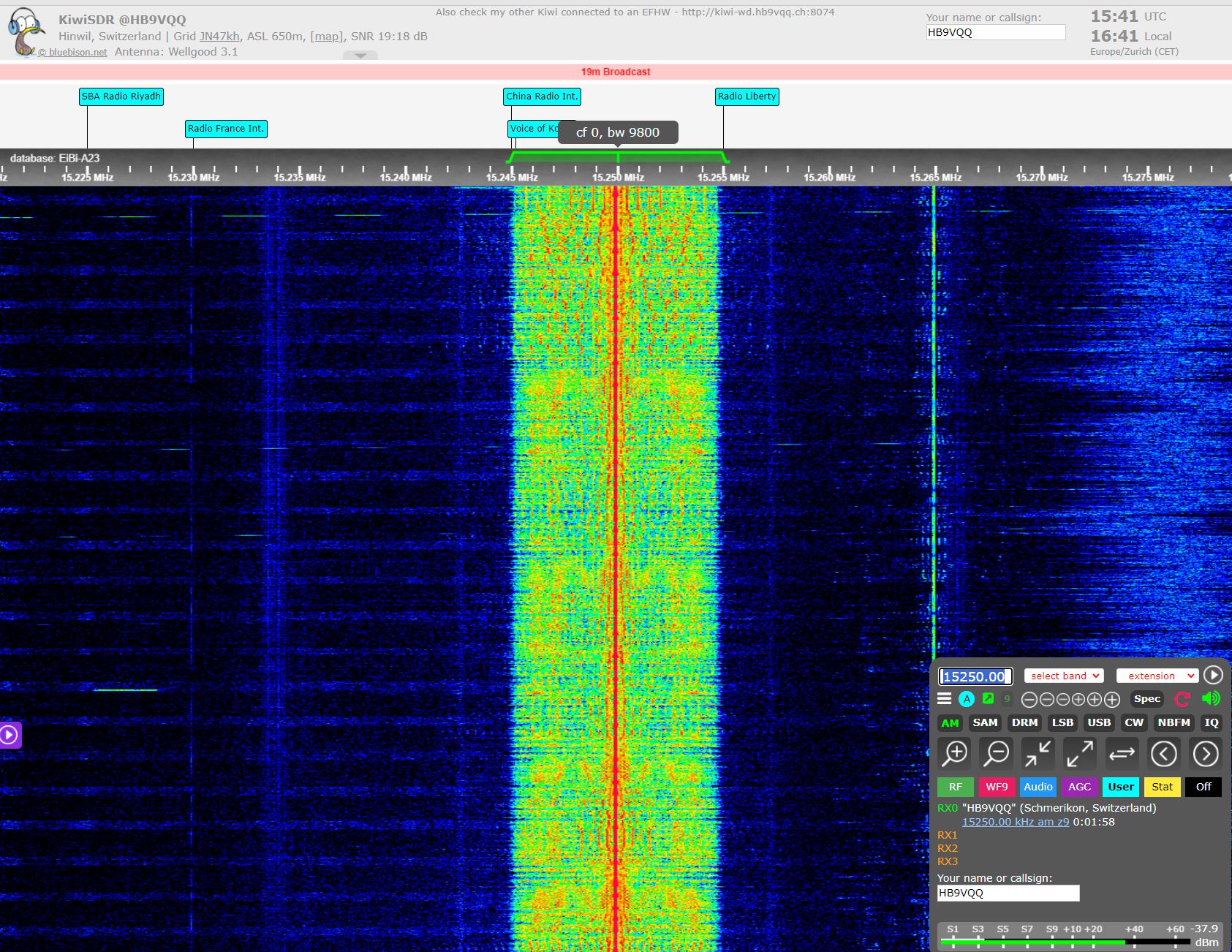Click the -37.9 dBm reading
This screenshot has height=952, width=1232.
coord(1205,935)
